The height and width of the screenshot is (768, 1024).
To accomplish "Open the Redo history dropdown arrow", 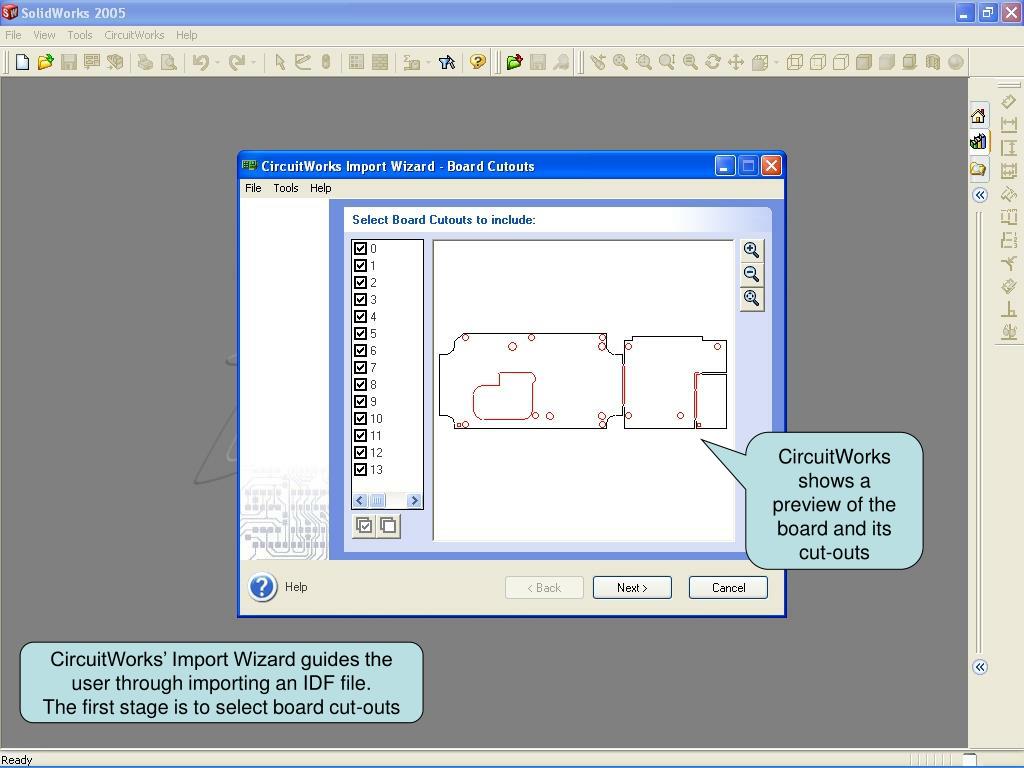I will [x=253, y=63].
